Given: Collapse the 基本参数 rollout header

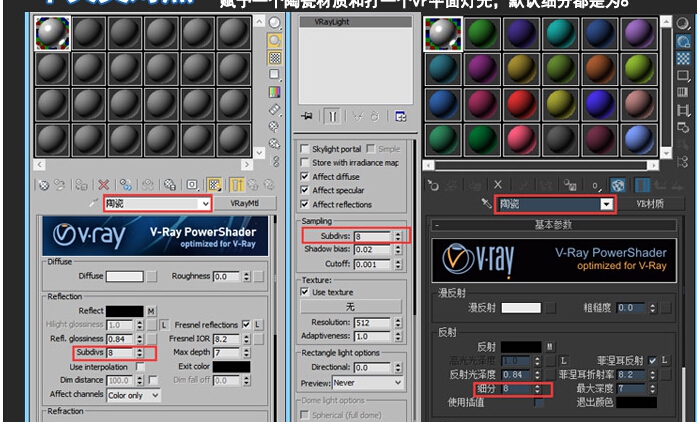Looking at the screenshot, I should coord(553,225).
